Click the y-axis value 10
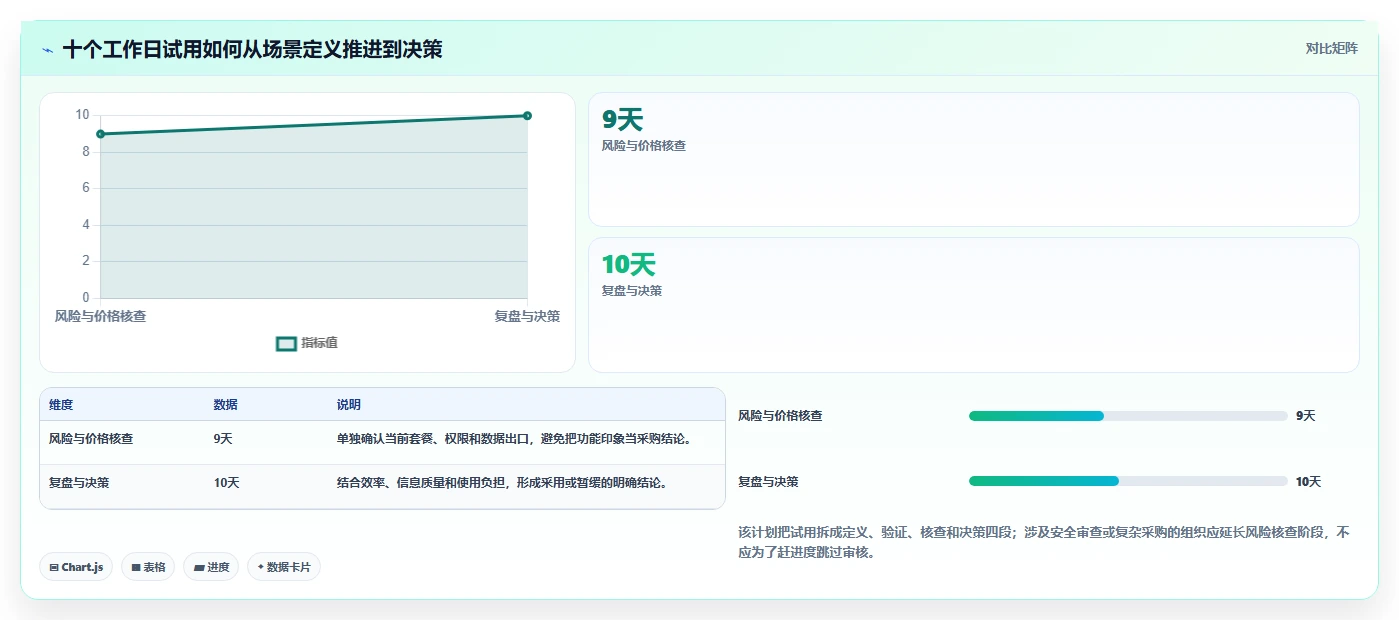The width and height of the screenshot is (1399, 620). (x=82, y=115)
